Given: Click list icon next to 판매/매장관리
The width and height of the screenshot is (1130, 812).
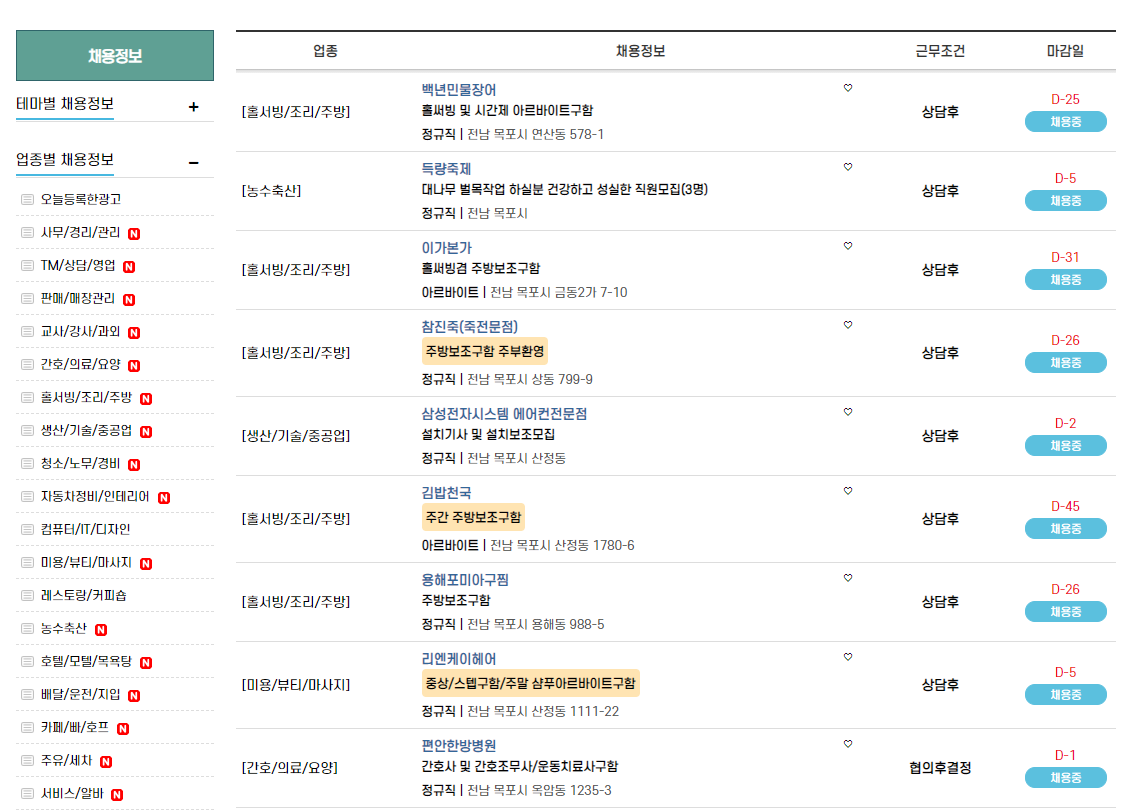Looking at the screenshot, I should coord(27,299).
